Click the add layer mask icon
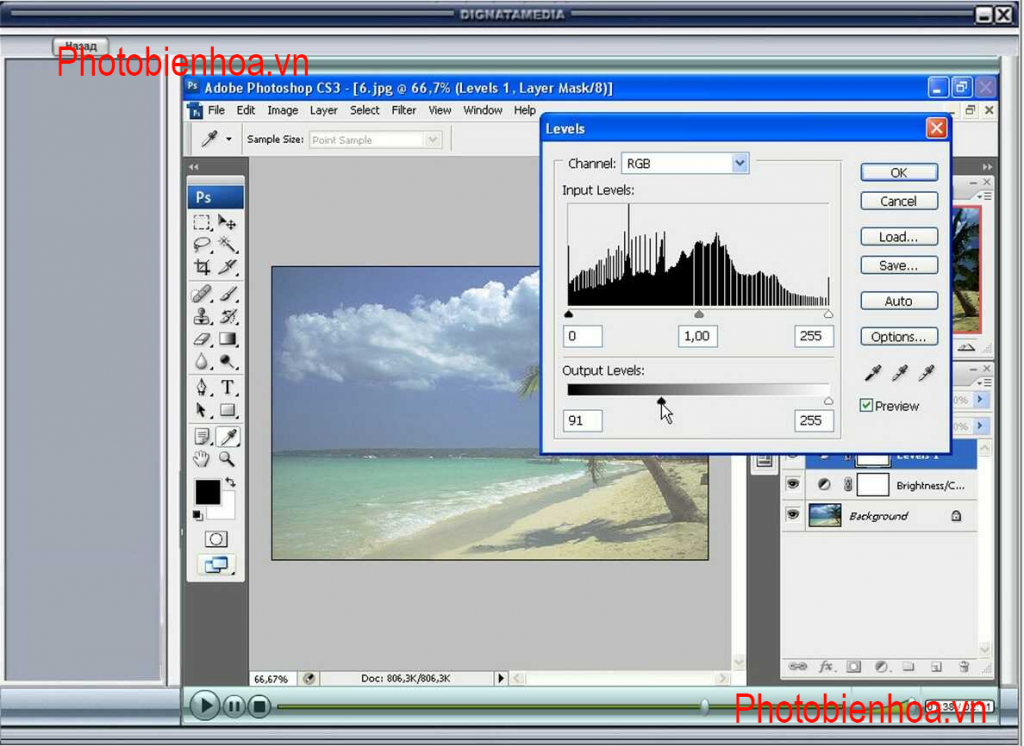Screen dimensions: 1024x746 pos(854,667)
